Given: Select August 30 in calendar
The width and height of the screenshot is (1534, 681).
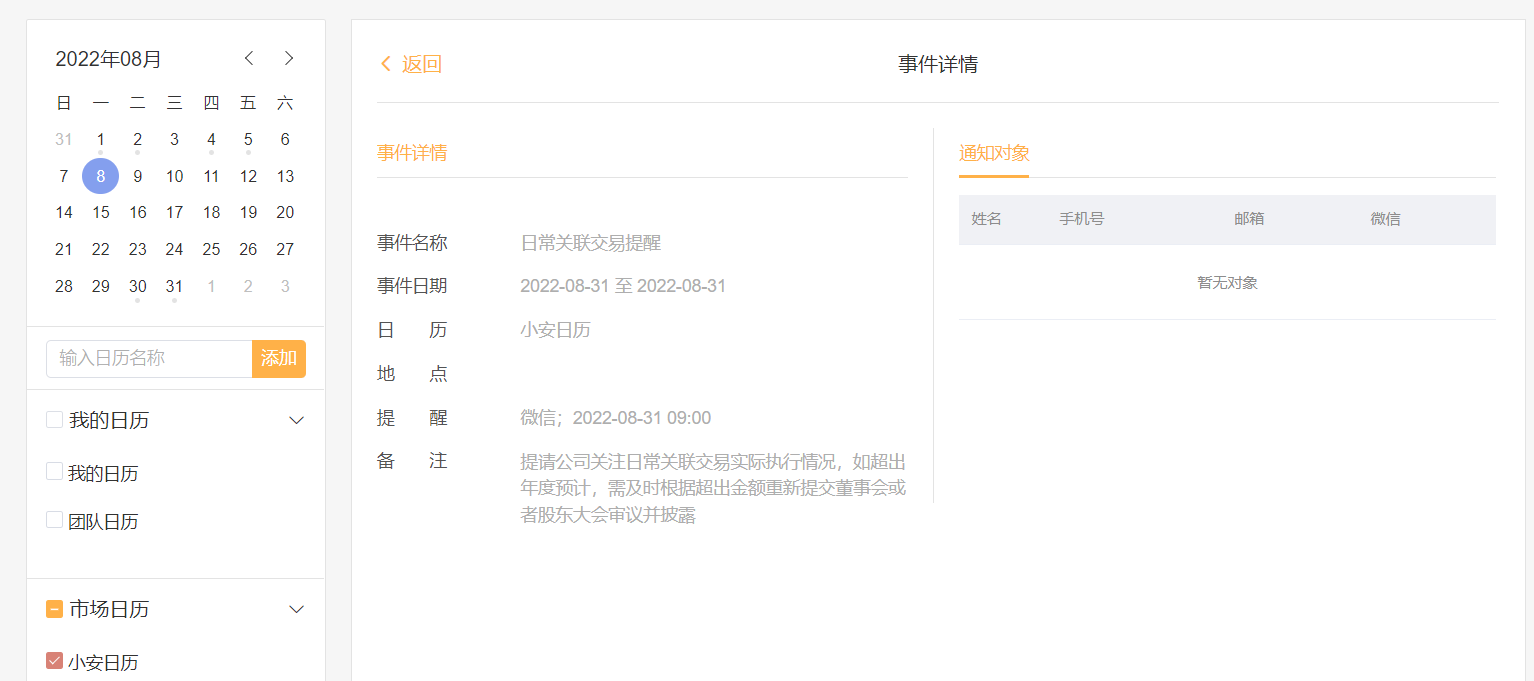Looking at the screenshot, I should tap(138, 286).
